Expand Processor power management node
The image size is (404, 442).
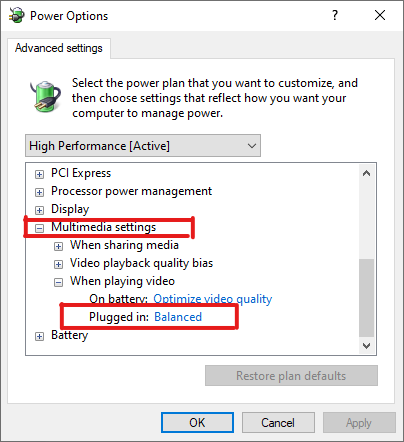(x=39, y=192)
